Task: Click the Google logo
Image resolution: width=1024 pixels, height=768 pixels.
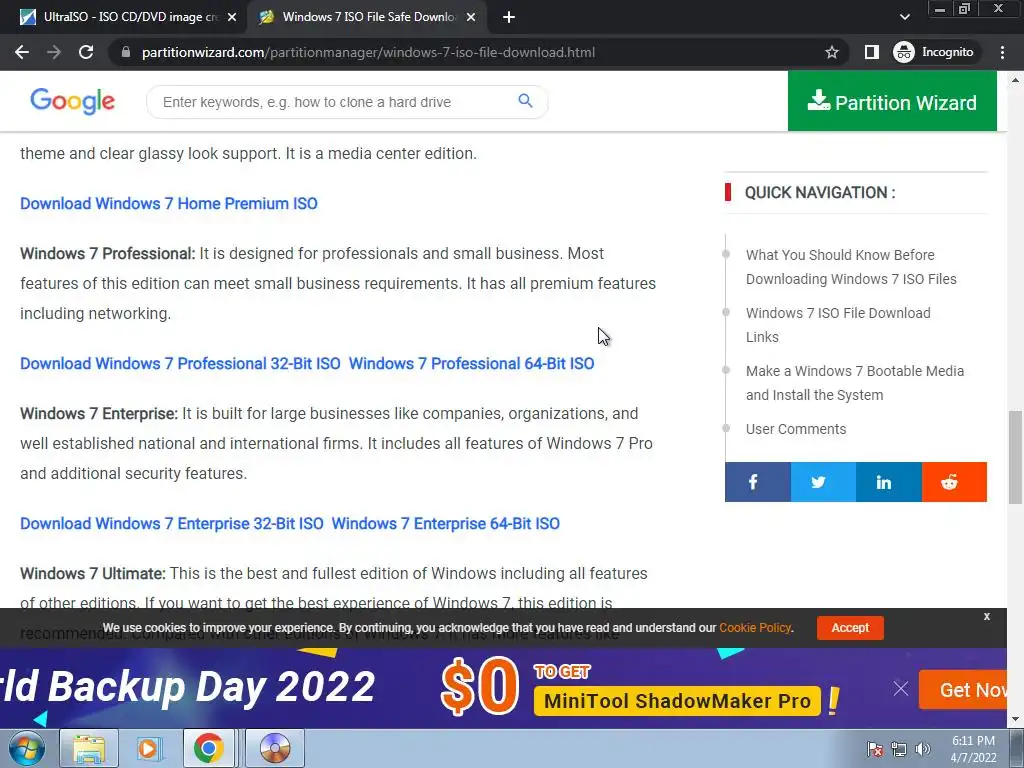Action: 72,101
